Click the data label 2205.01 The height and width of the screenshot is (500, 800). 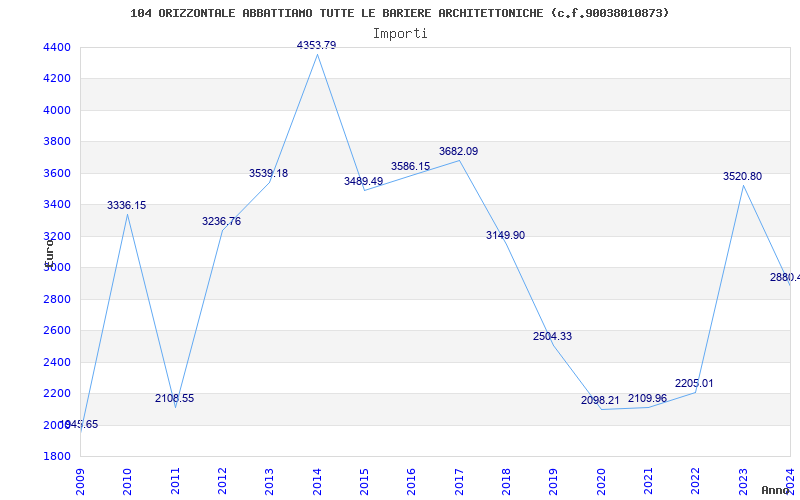(x=694, y=383)
